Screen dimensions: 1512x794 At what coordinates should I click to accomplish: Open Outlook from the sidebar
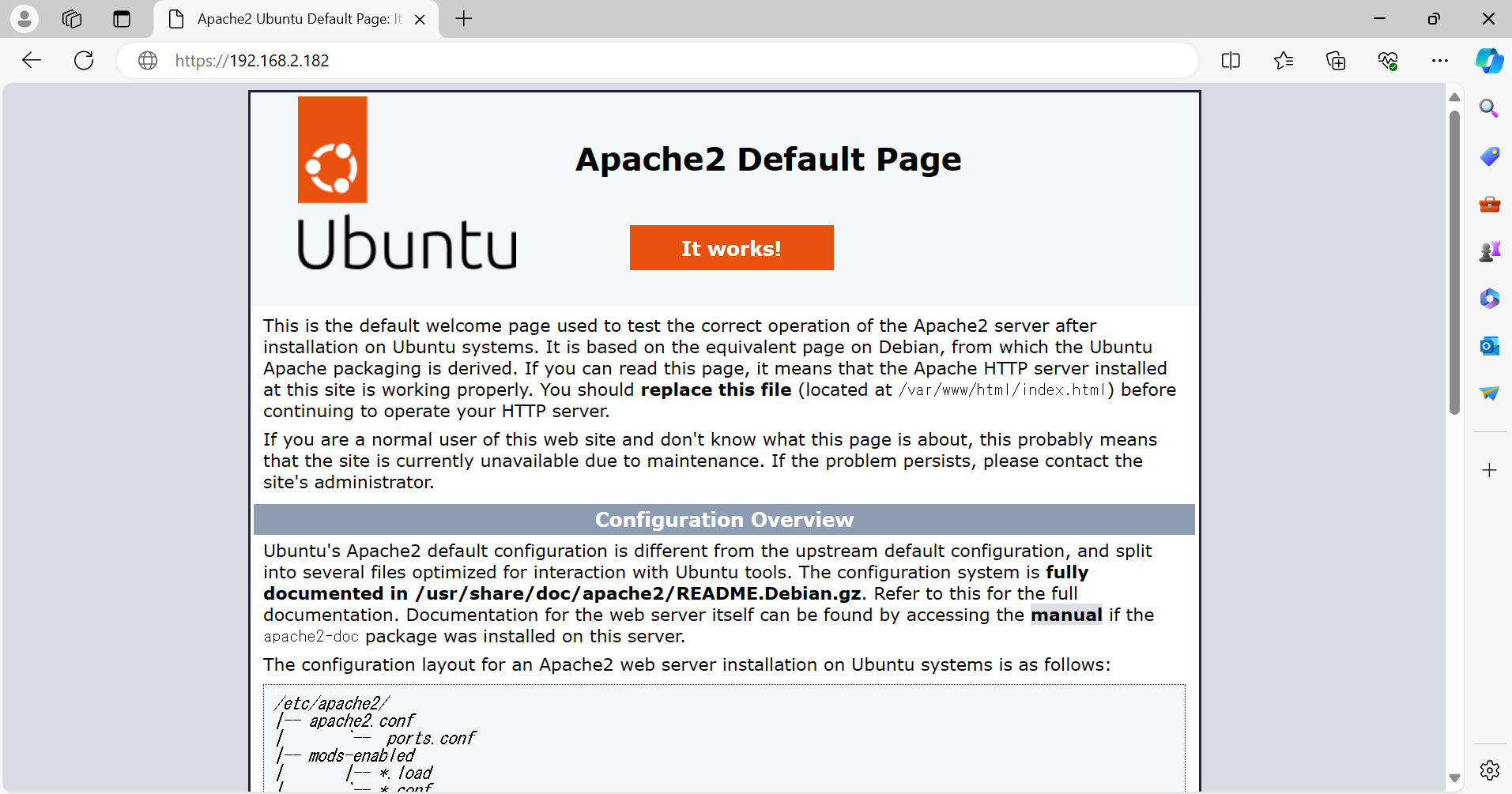pos(1490,345)
